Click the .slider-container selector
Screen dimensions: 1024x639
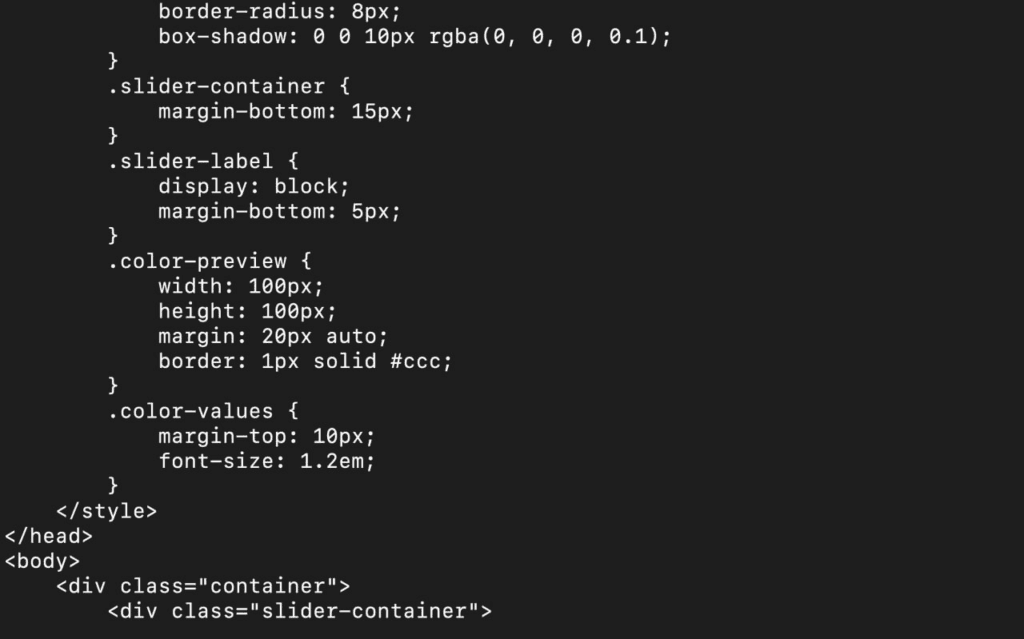[216, 86]
